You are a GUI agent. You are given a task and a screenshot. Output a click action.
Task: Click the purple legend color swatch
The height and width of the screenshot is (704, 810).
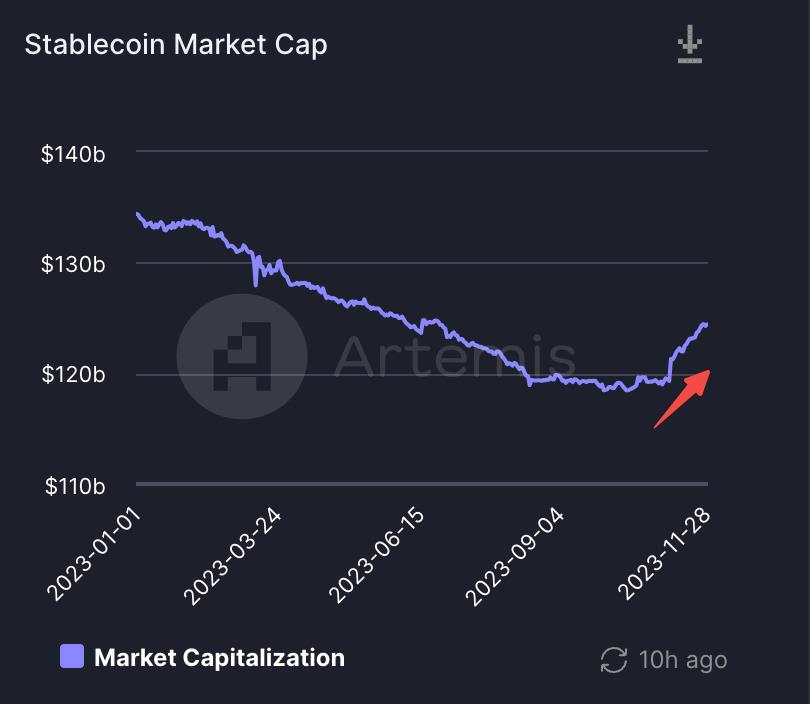pyautogui.click(x=70, y=657)
